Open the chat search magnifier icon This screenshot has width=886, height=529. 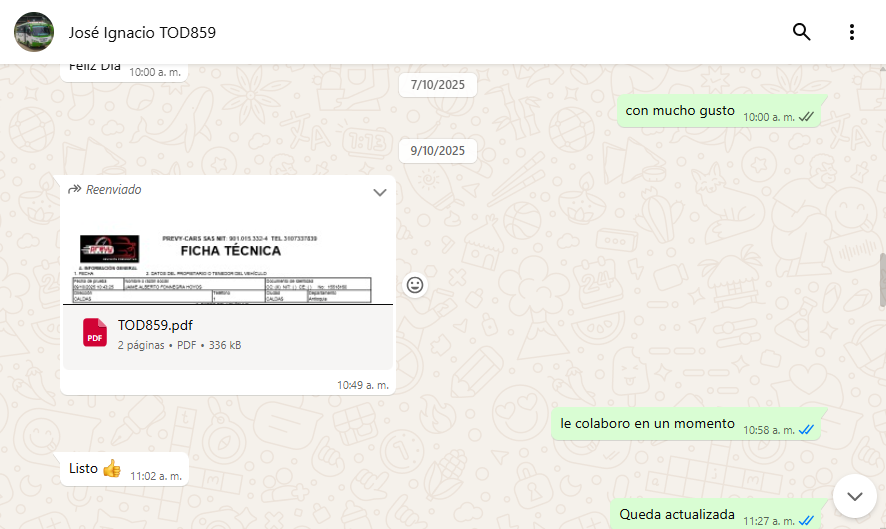(x=801, y=32)
